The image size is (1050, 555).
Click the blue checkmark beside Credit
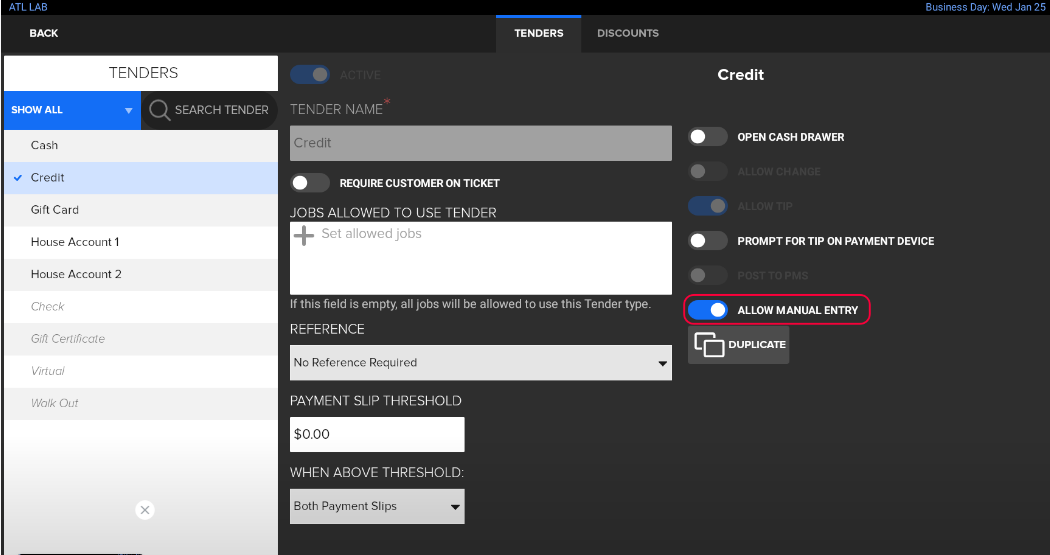18,178
